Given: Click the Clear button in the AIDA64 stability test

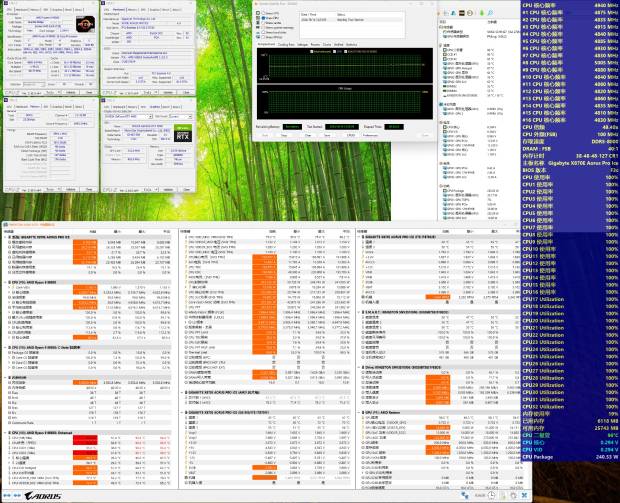Looking at the screenshot, I should (x=308, y=135).
